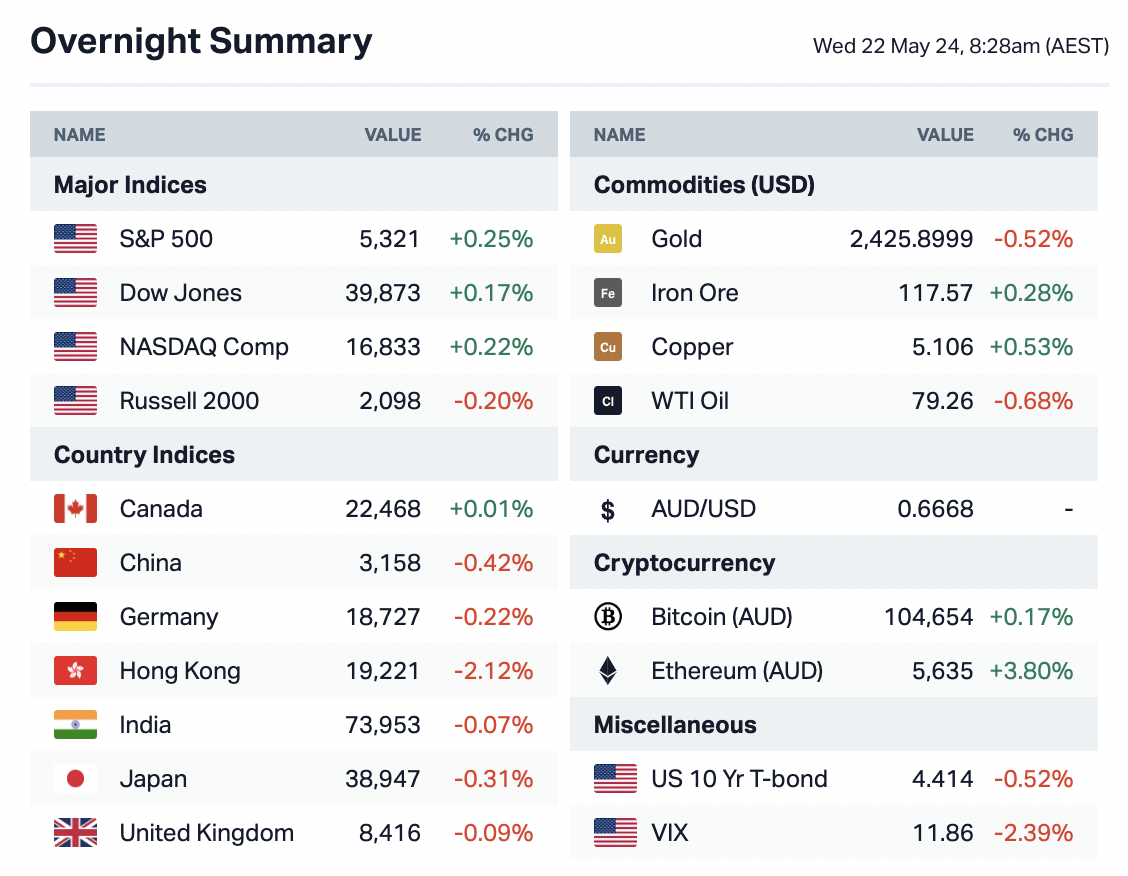Click the Copper 'Cu' icon

coord(607,347)
